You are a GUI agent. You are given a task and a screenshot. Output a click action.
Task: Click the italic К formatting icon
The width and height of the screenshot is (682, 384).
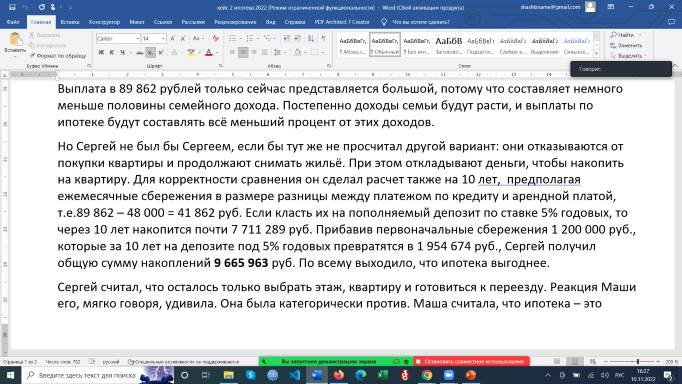tap(111, 53)
